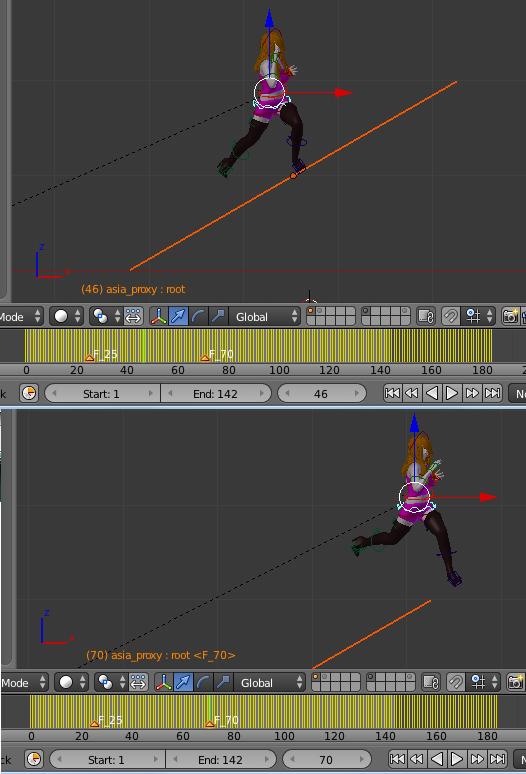Image resolution: width=526 pixels, height=774 pixels.
Task: Click red X axis arrow on frame 70 manipulator
Action: point(488,497)
